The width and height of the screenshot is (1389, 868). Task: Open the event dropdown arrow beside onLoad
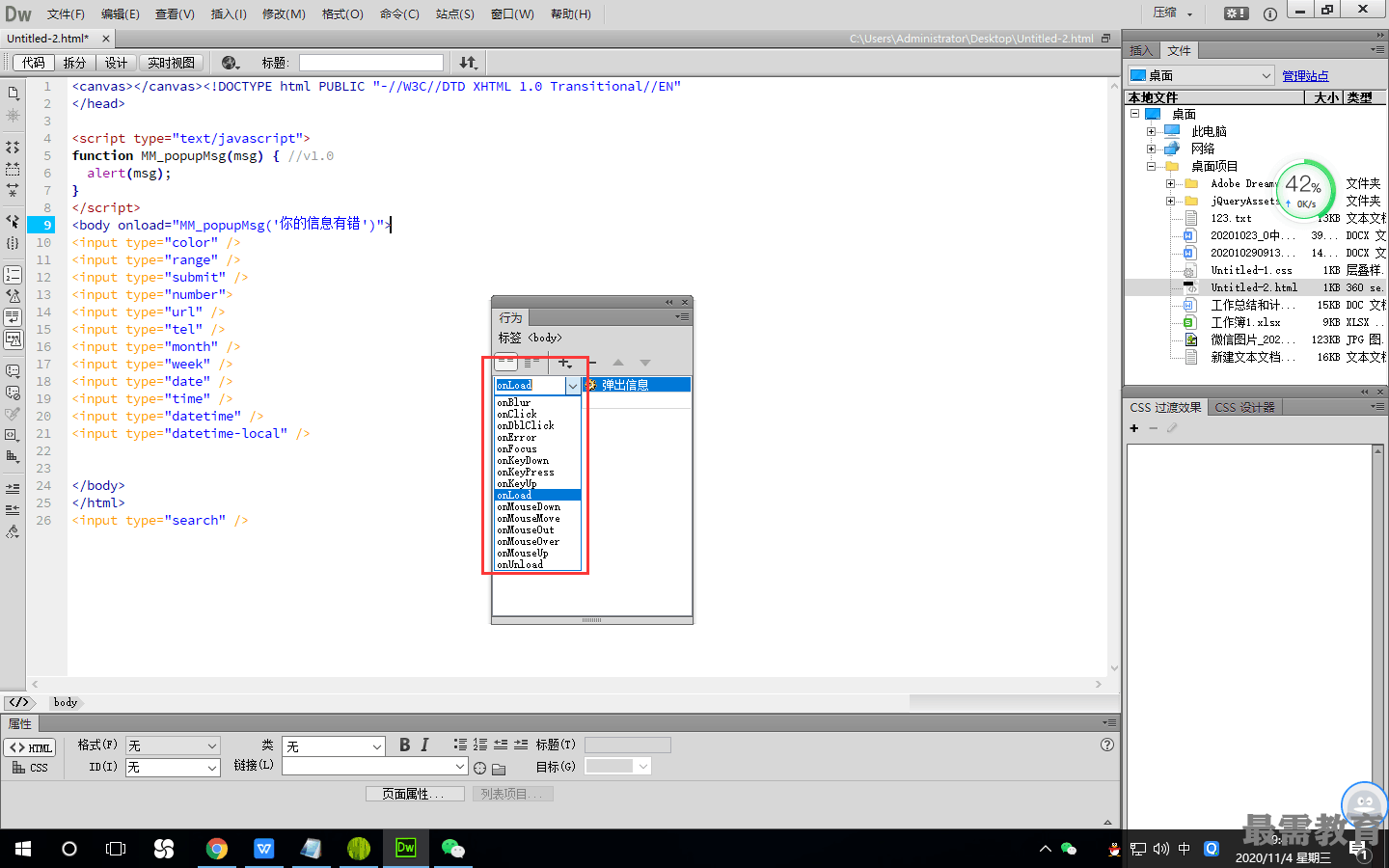point(572,385)
